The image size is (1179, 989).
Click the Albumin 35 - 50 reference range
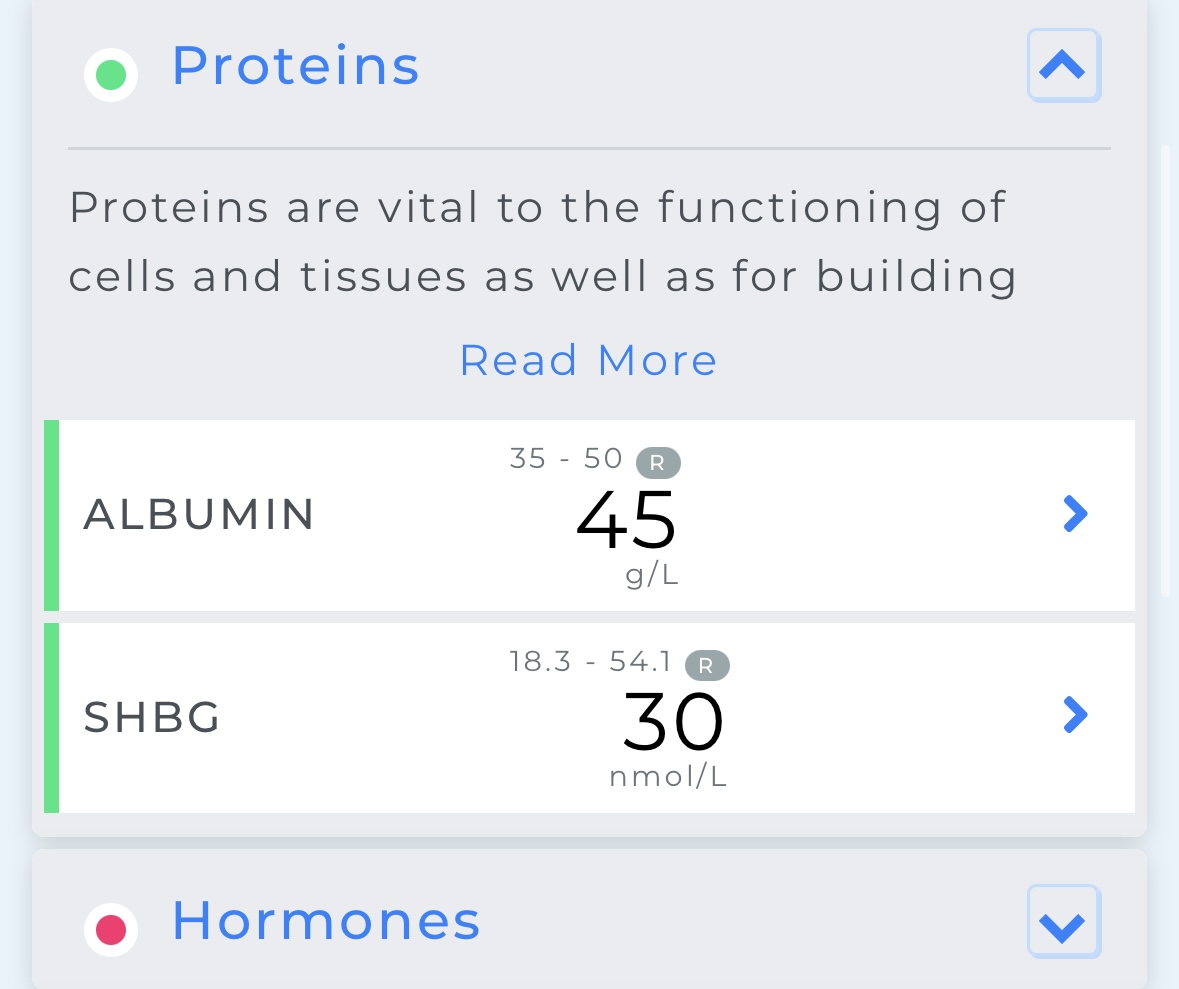566,459
